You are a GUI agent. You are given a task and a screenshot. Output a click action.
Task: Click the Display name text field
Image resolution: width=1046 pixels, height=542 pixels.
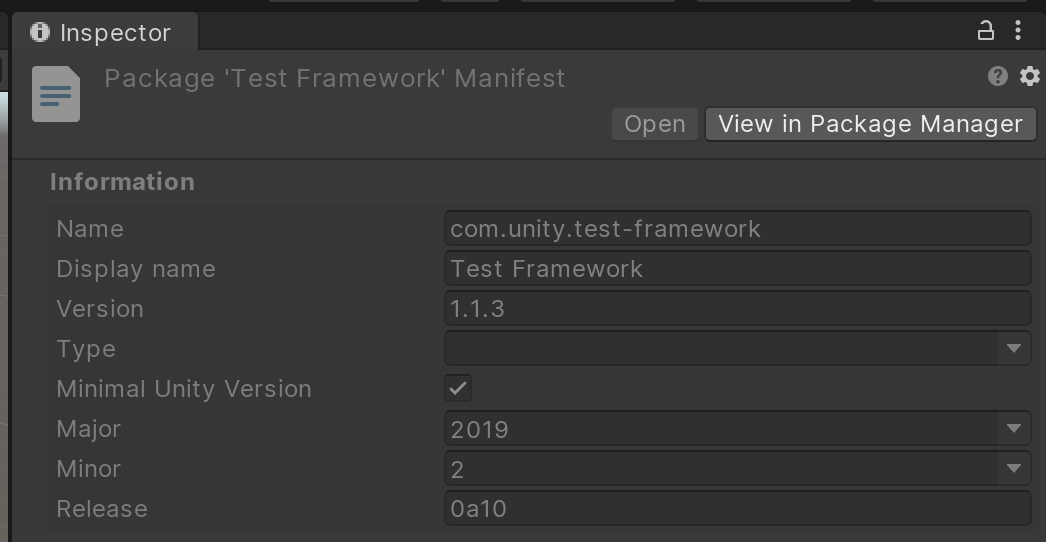click(737, 269)
